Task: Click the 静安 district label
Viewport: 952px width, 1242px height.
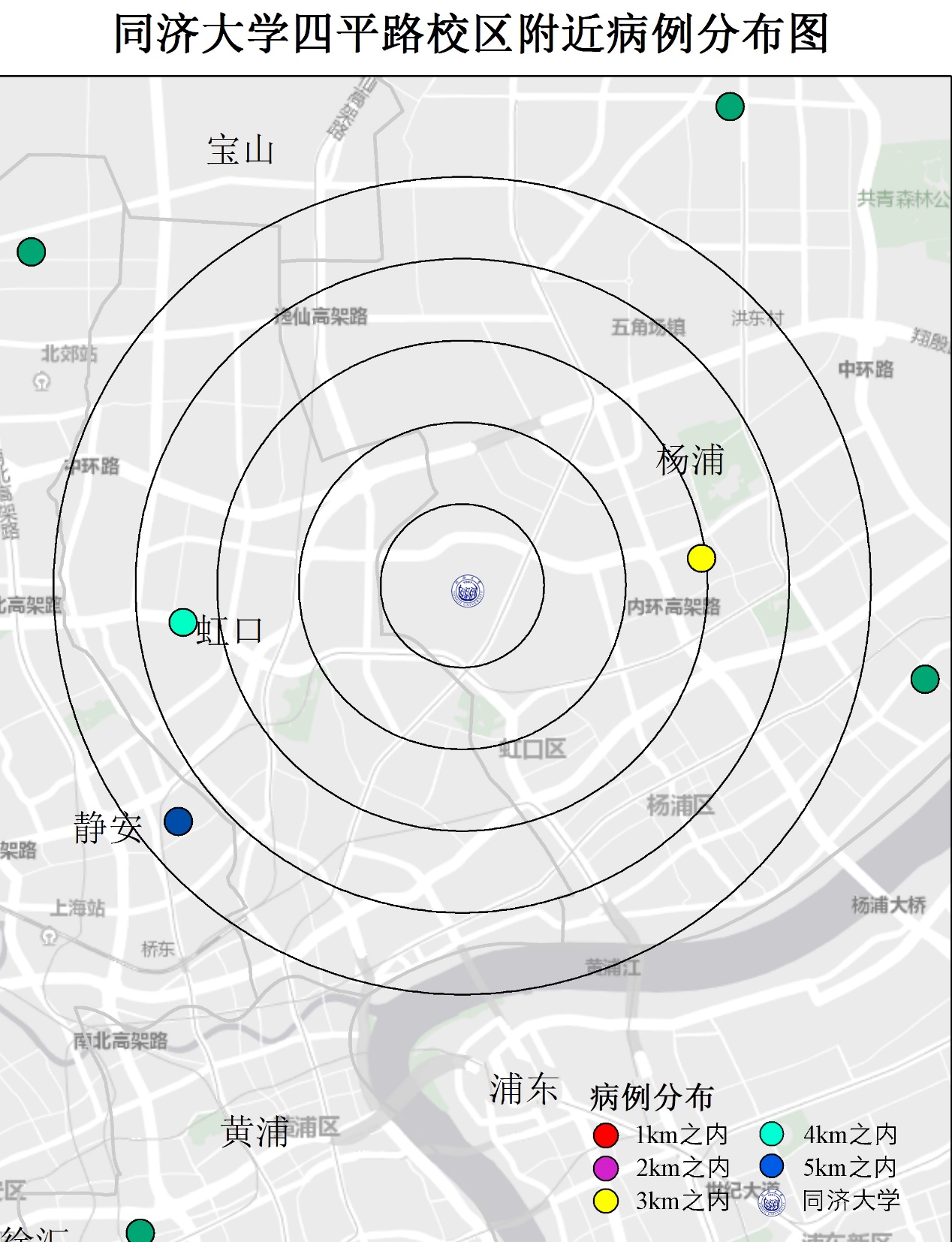Action: [108, 828]
